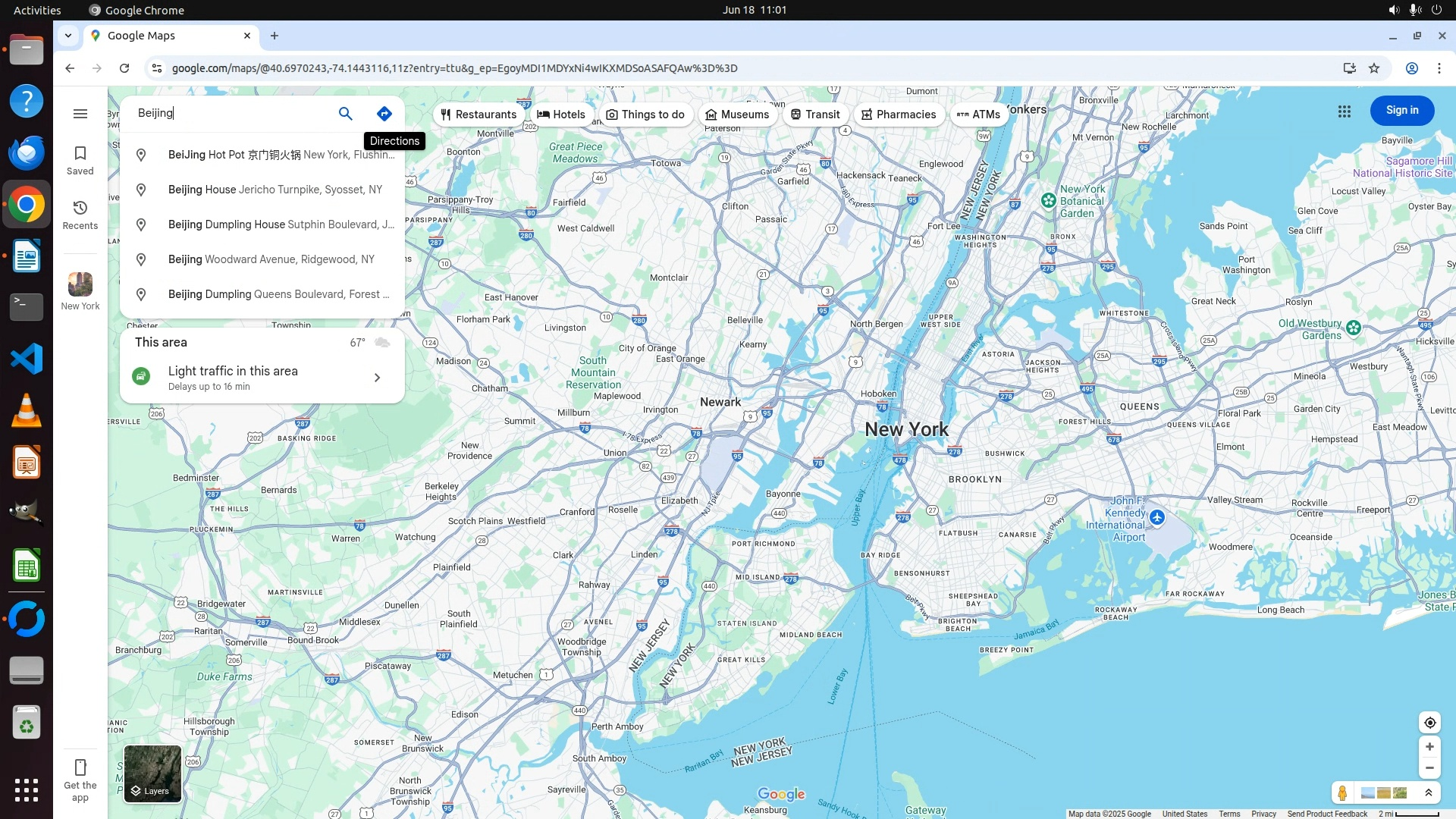This screenshot has width=1456, height=819.
Task: Expand the light traffic details chevron
Action: pos(377,378)
